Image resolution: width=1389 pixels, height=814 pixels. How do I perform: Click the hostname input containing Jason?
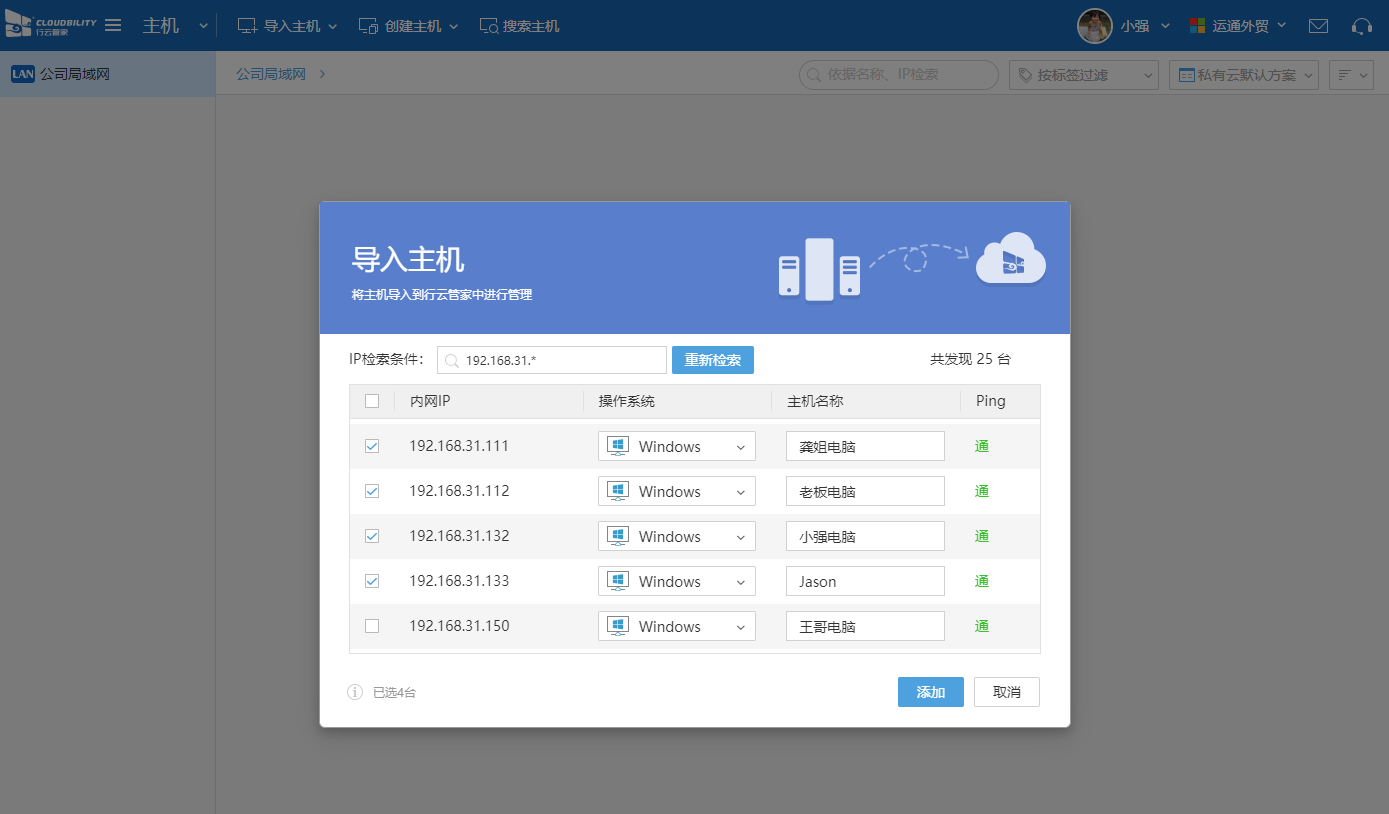pyautogui.click(x=864, y=581)
